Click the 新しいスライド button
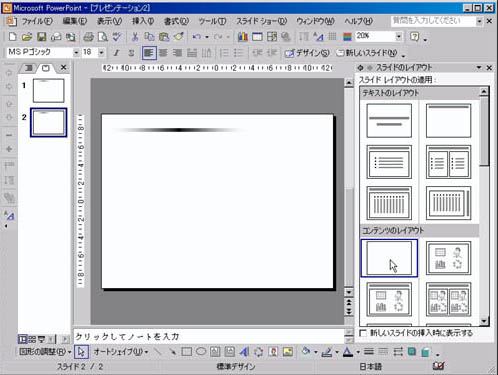Viewport: 498px width, 375px height. click(x=366, y=53)
